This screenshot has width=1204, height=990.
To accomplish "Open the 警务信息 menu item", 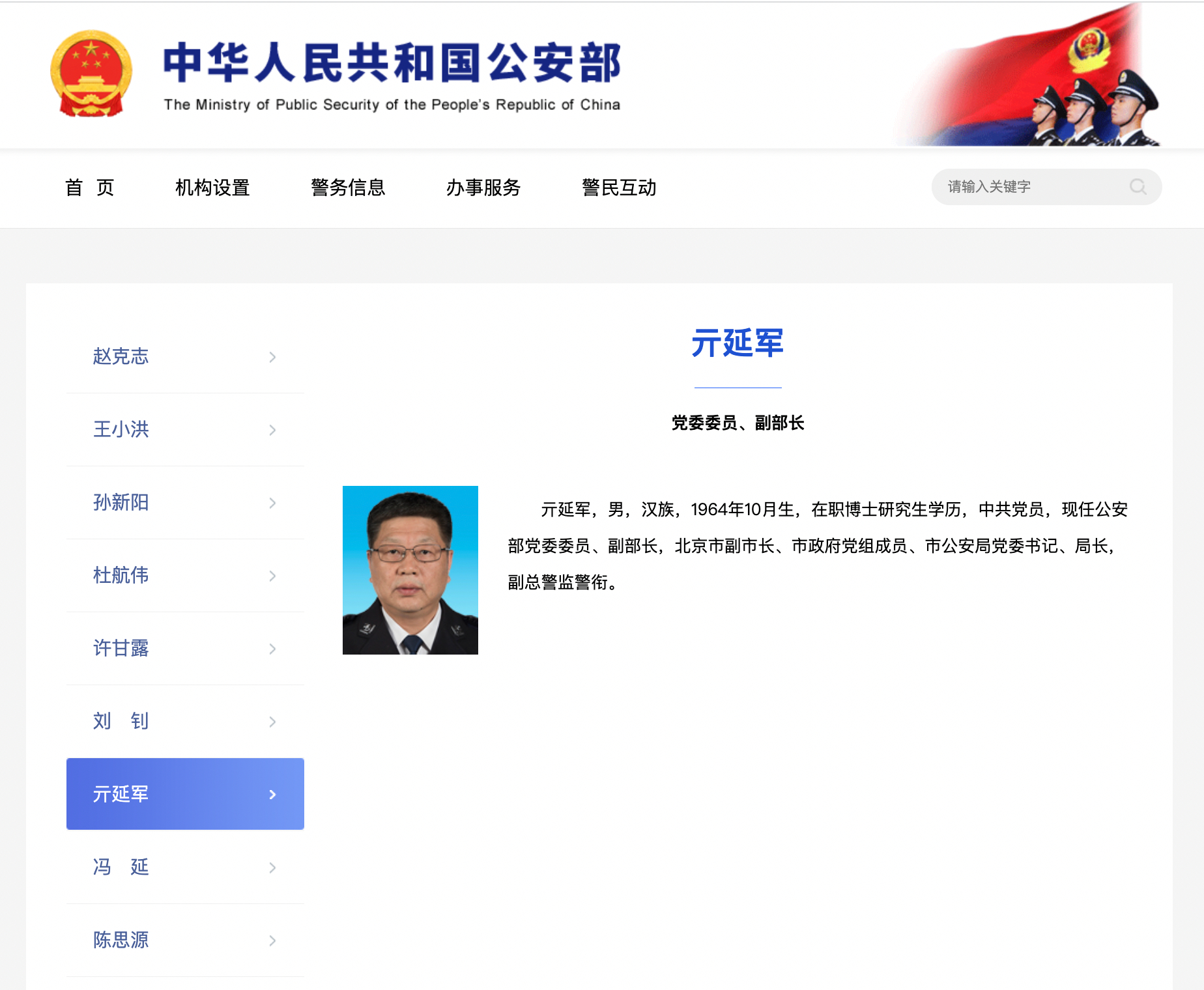I will [347, 188].
